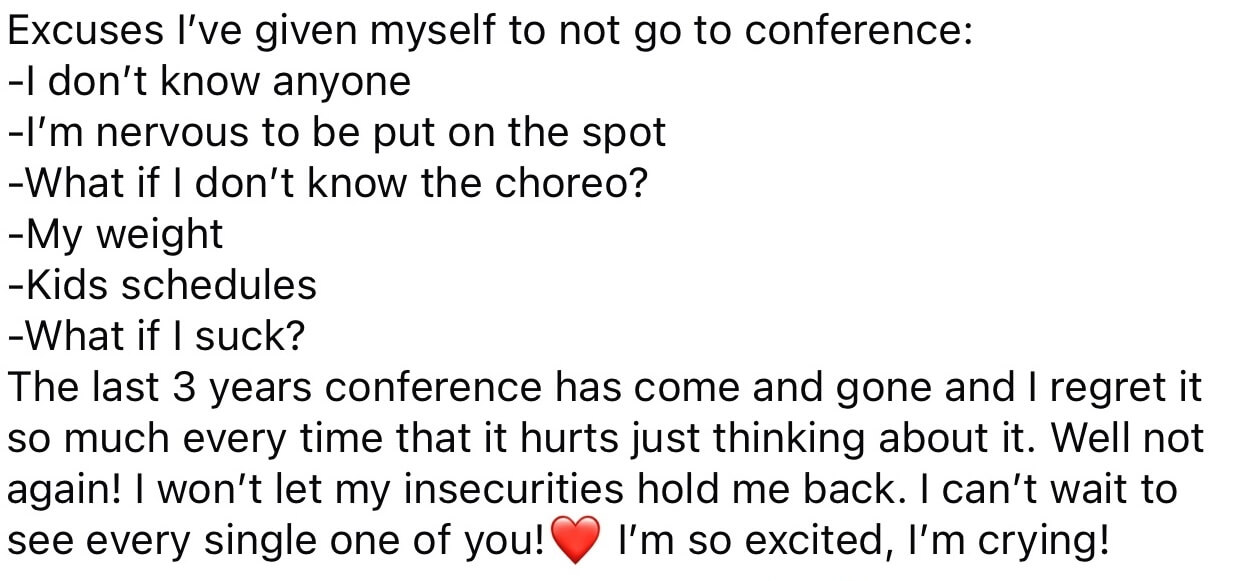
Task: Click the "I don't know anyone" line
Action: [x=210, y=81]
